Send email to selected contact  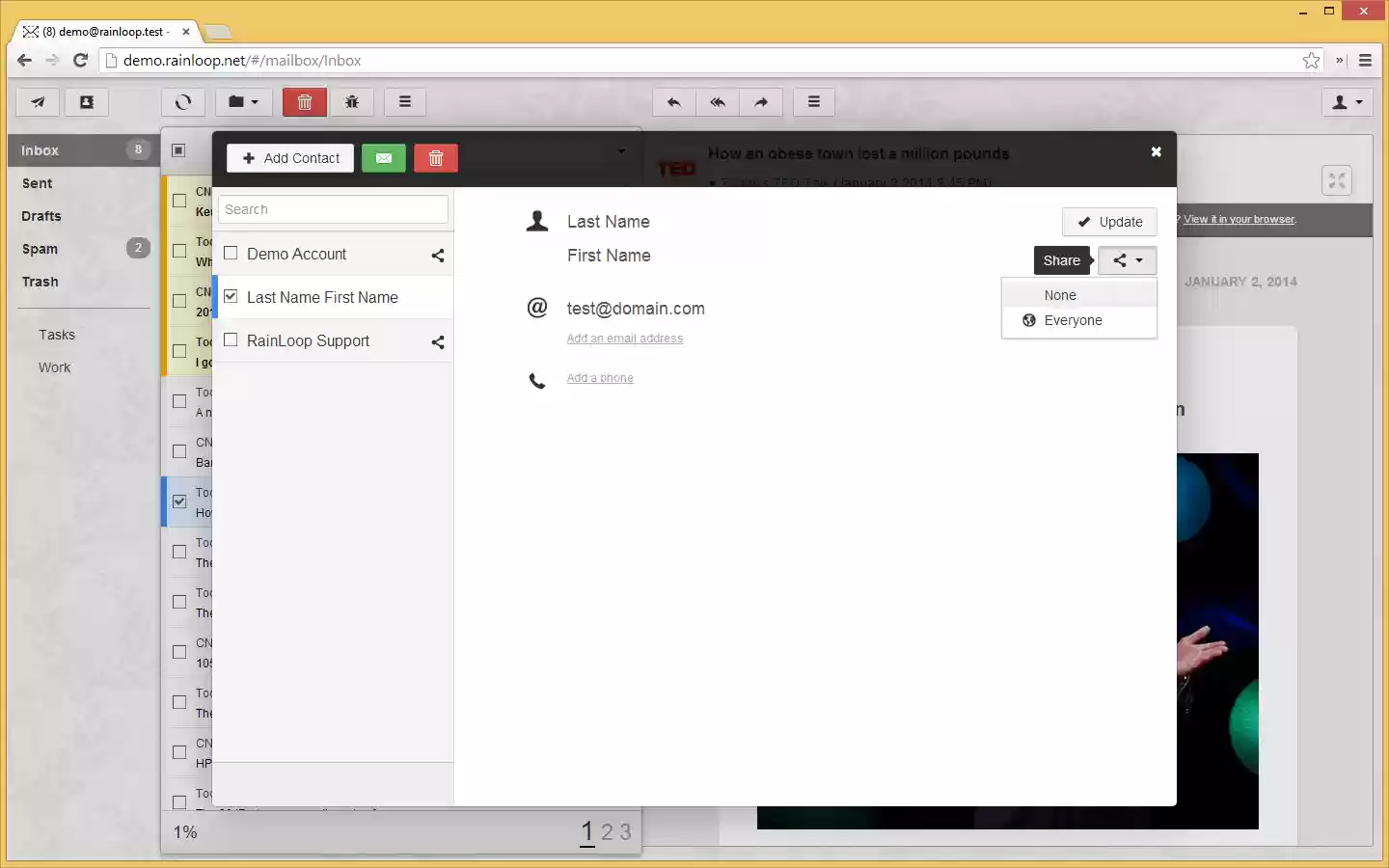(384, 158)
